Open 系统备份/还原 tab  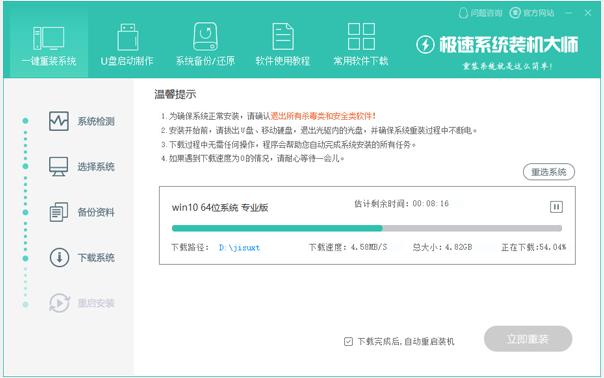(205, 44)
